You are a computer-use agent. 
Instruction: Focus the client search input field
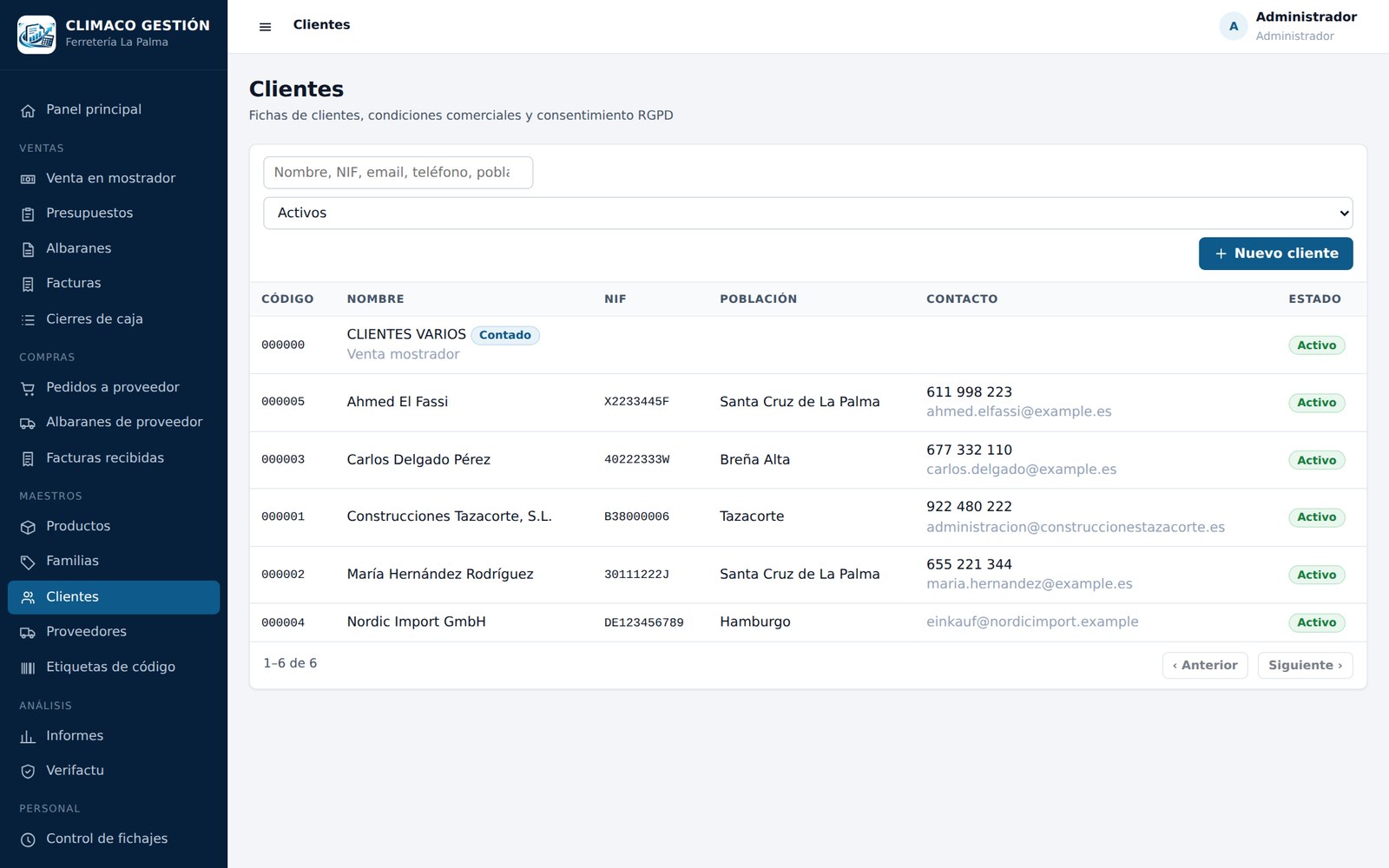click(x=398, y=172)
